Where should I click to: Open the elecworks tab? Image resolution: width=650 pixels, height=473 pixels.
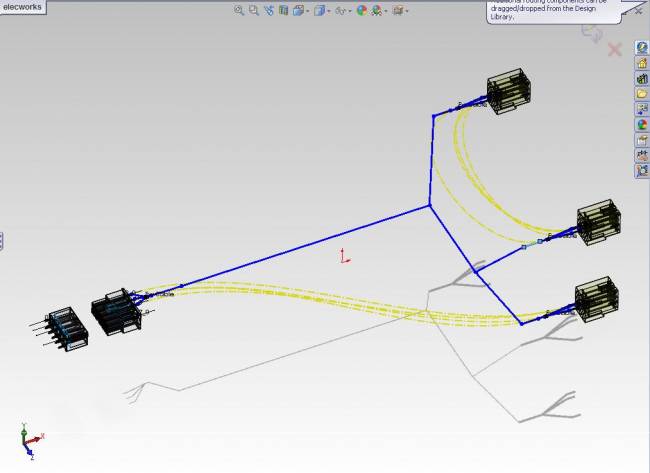click(22, 7)
